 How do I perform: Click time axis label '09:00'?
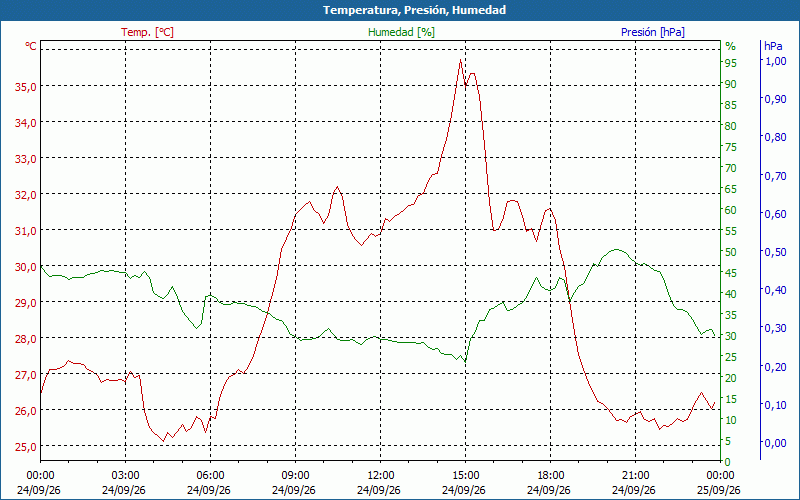point(295,476)
